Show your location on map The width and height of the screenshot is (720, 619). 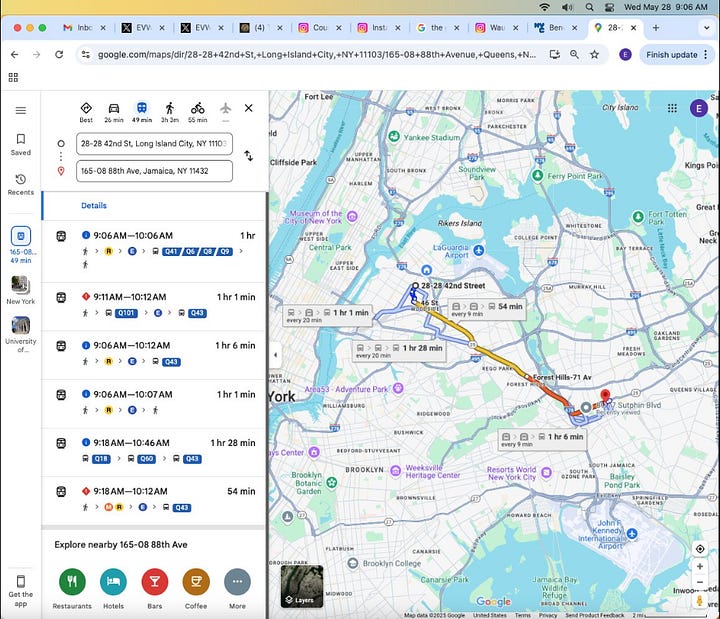coord(700,549)
